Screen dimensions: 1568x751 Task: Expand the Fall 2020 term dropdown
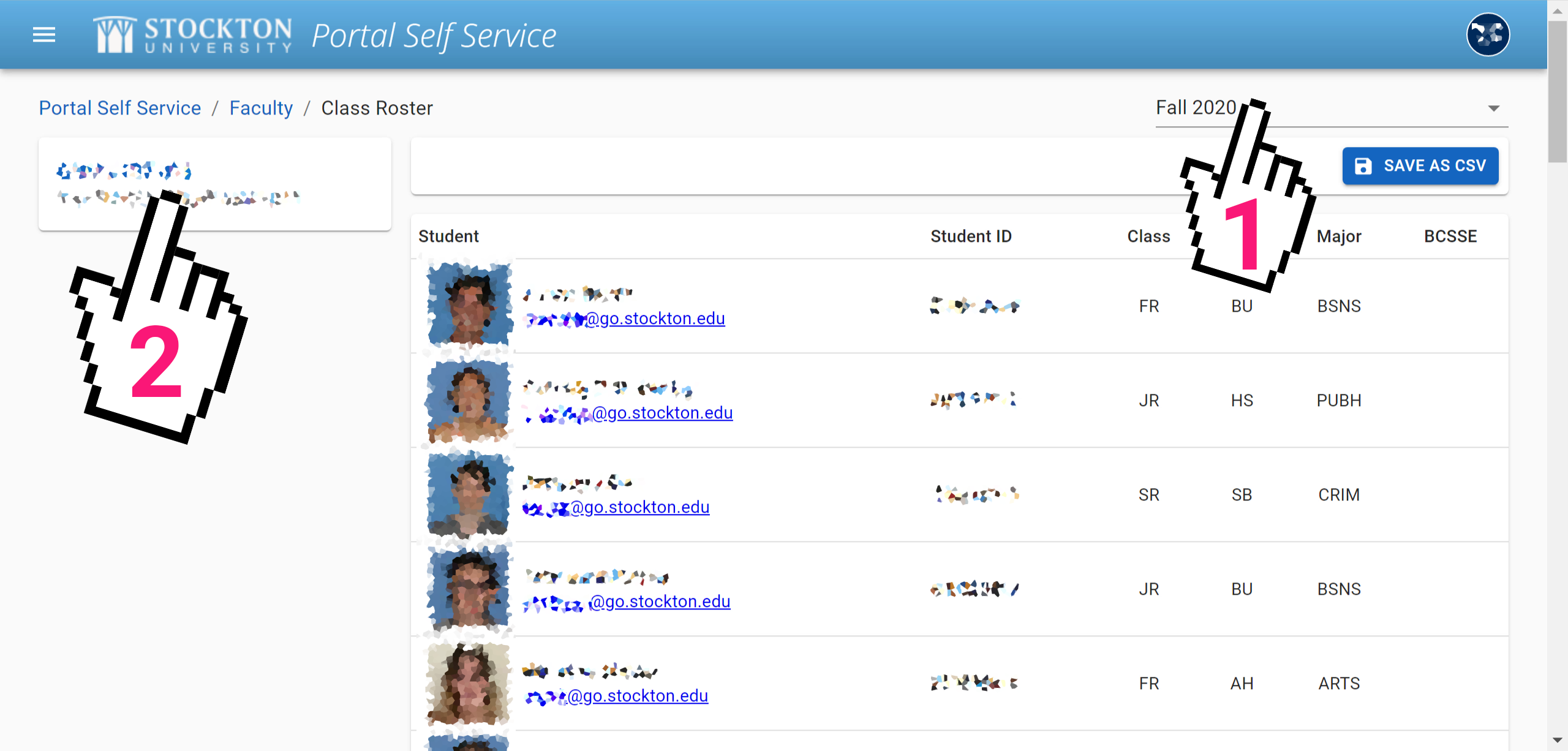(x=1331, y=108)
